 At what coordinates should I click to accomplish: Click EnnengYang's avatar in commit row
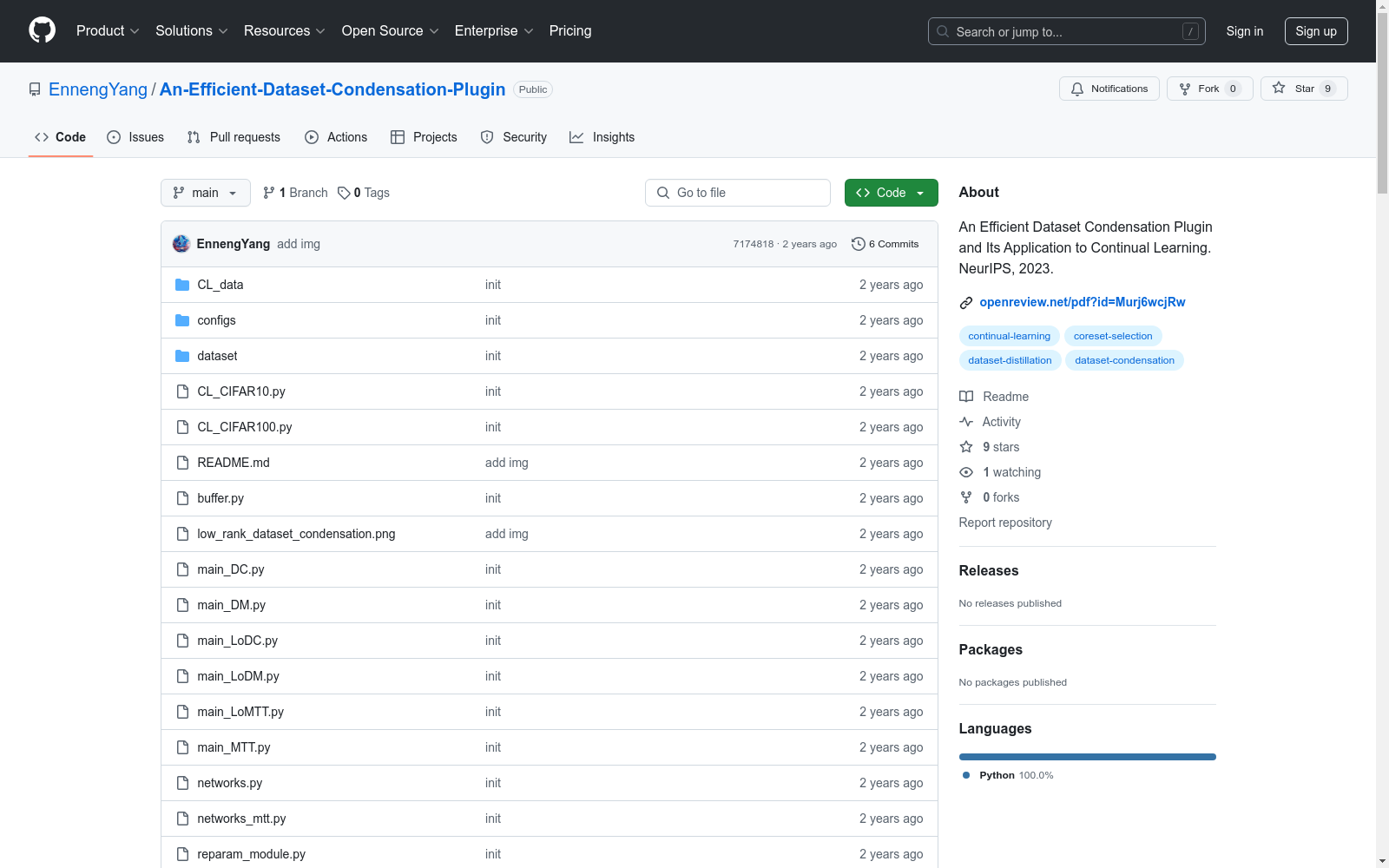[x=181, y=244]
